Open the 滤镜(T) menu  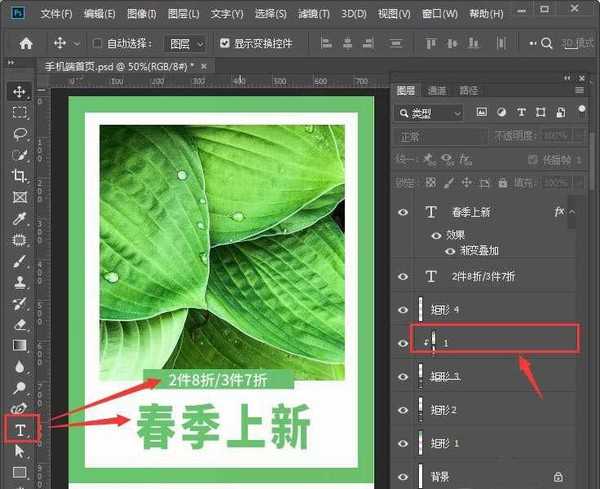(x=314, y=14)
